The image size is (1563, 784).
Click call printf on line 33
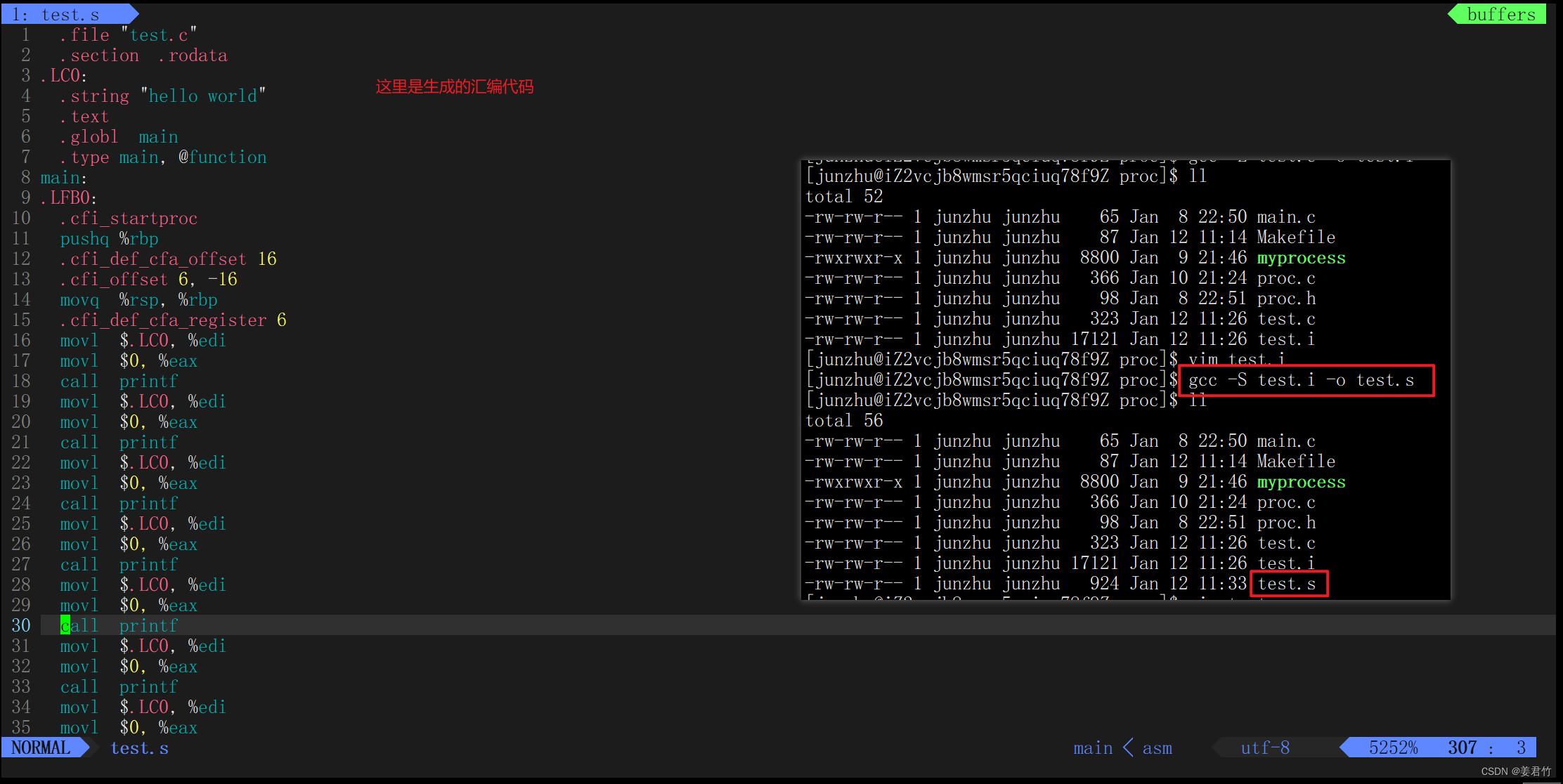point(119,686)
